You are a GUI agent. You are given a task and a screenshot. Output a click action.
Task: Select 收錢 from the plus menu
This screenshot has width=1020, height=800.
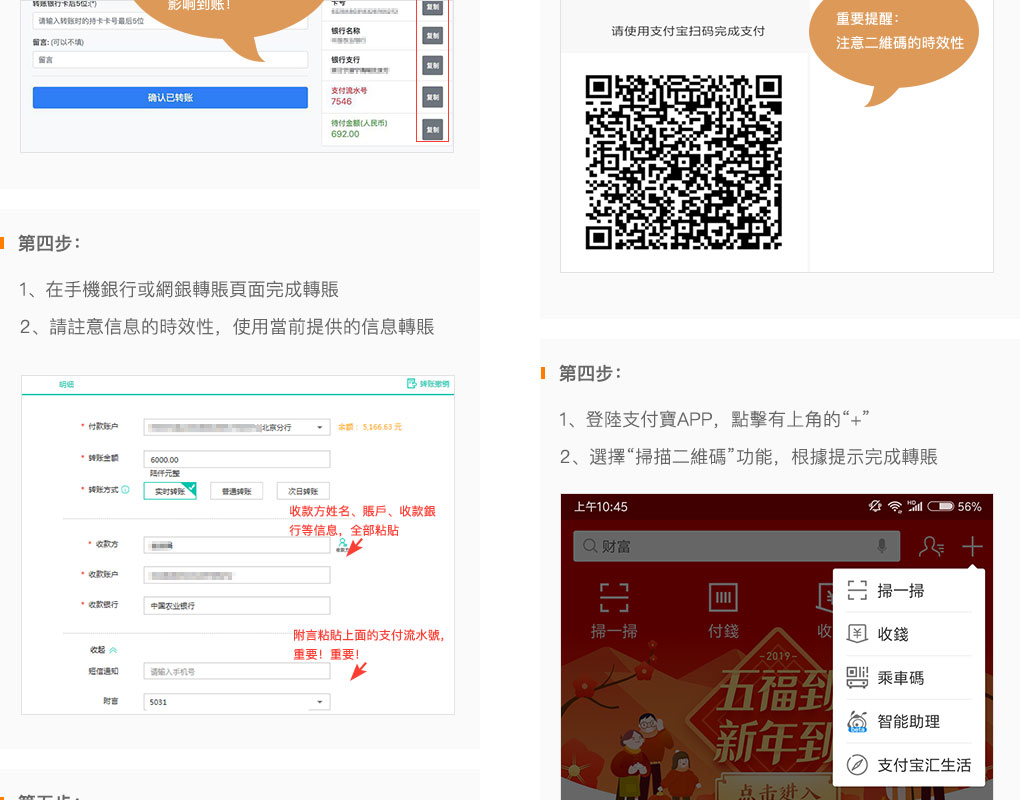pyautogui.click(x=907, y=633)
